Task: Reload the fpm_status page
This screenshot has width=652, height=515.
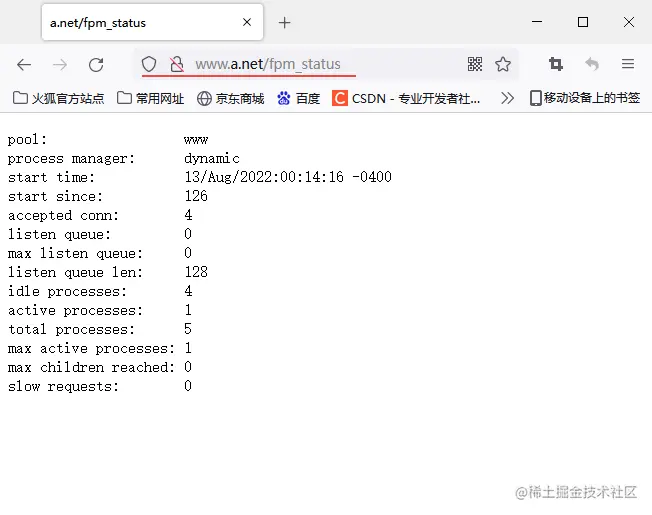Action: pos(96,65)
